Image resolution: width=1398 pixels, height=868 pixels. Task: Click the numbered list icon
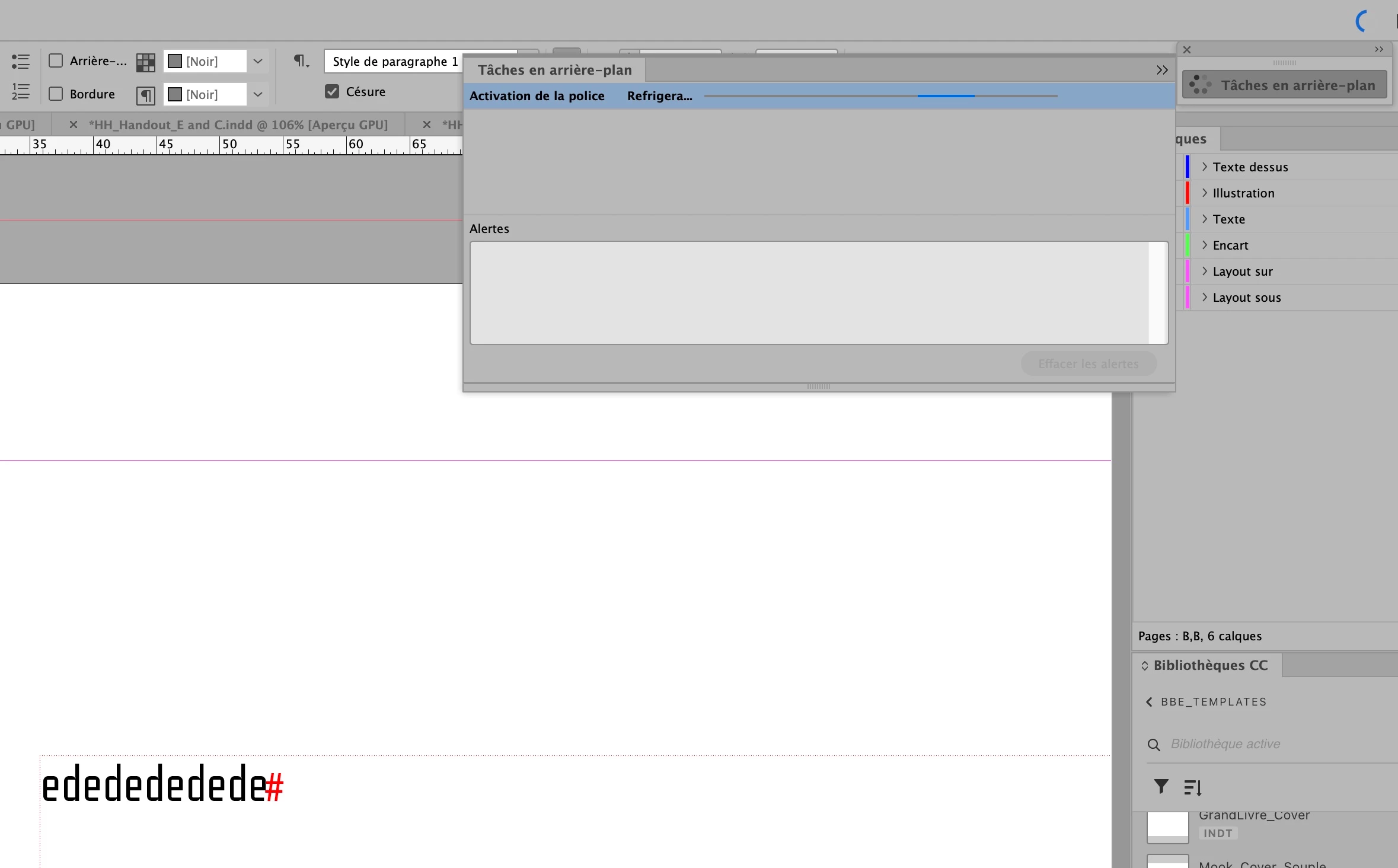pyautogui.click(x=20, y=91)
